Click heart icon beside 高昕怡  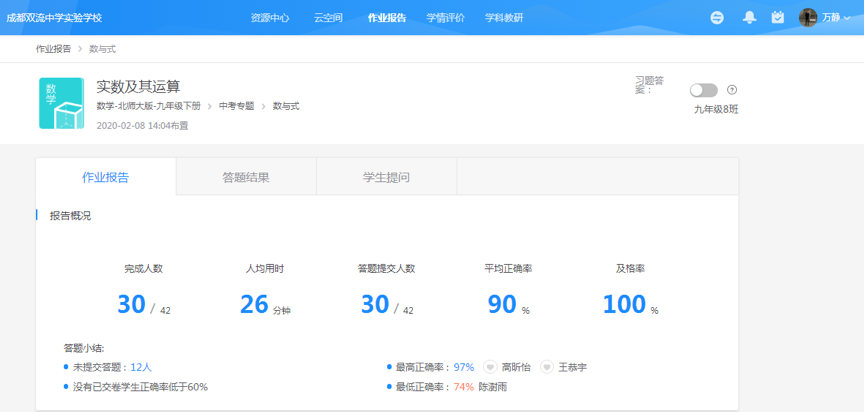point(490,367)
